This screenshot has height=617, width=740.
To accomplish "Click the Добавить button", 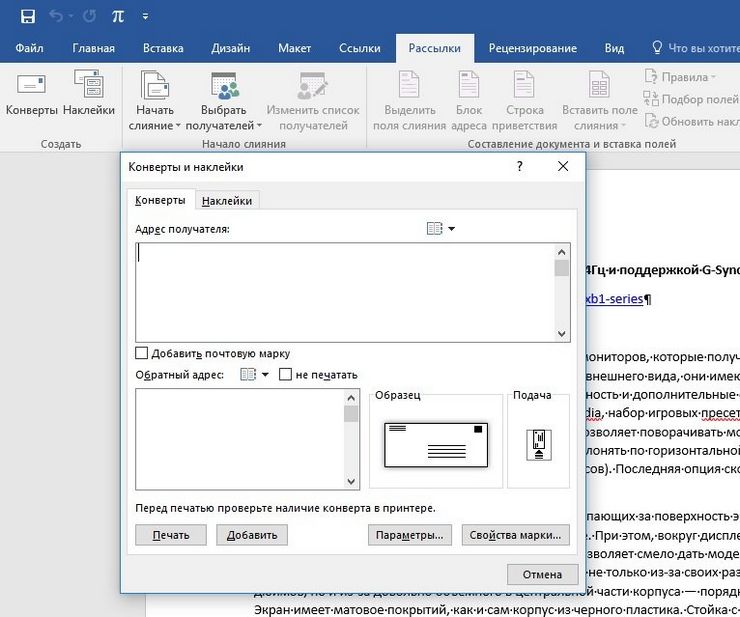I will pyautogui.click(x=252, y=535).
